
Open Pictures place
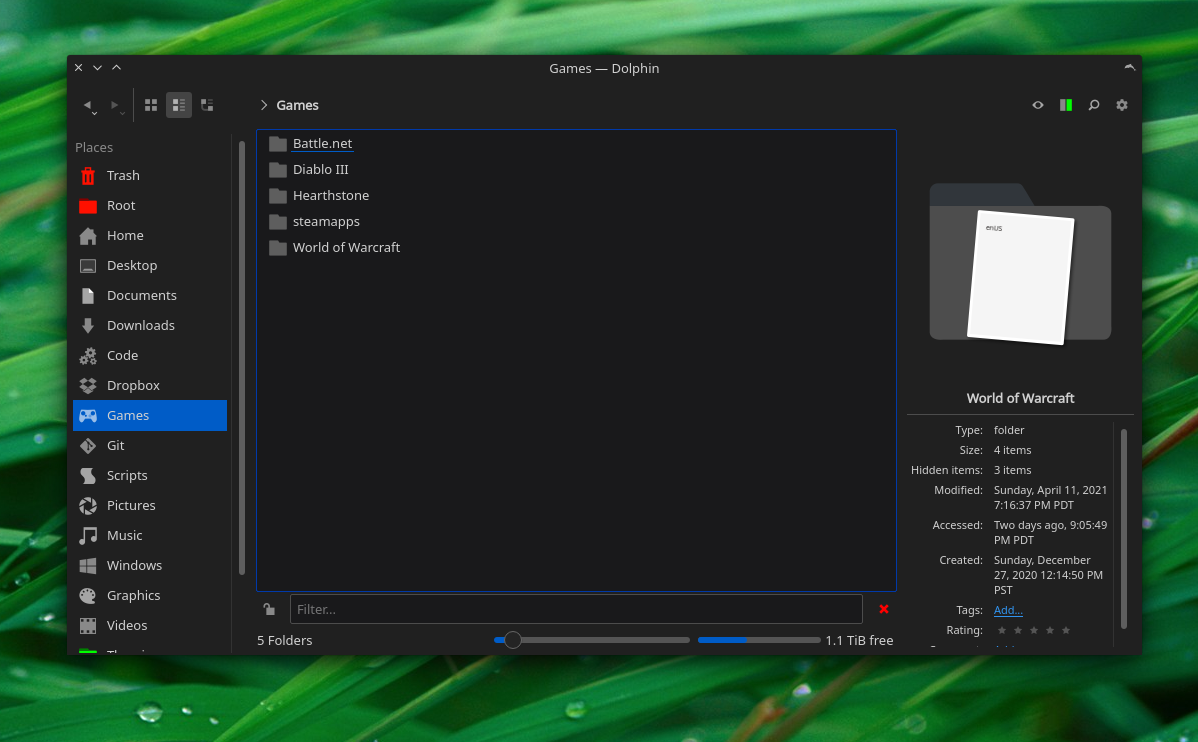point(150,505)
